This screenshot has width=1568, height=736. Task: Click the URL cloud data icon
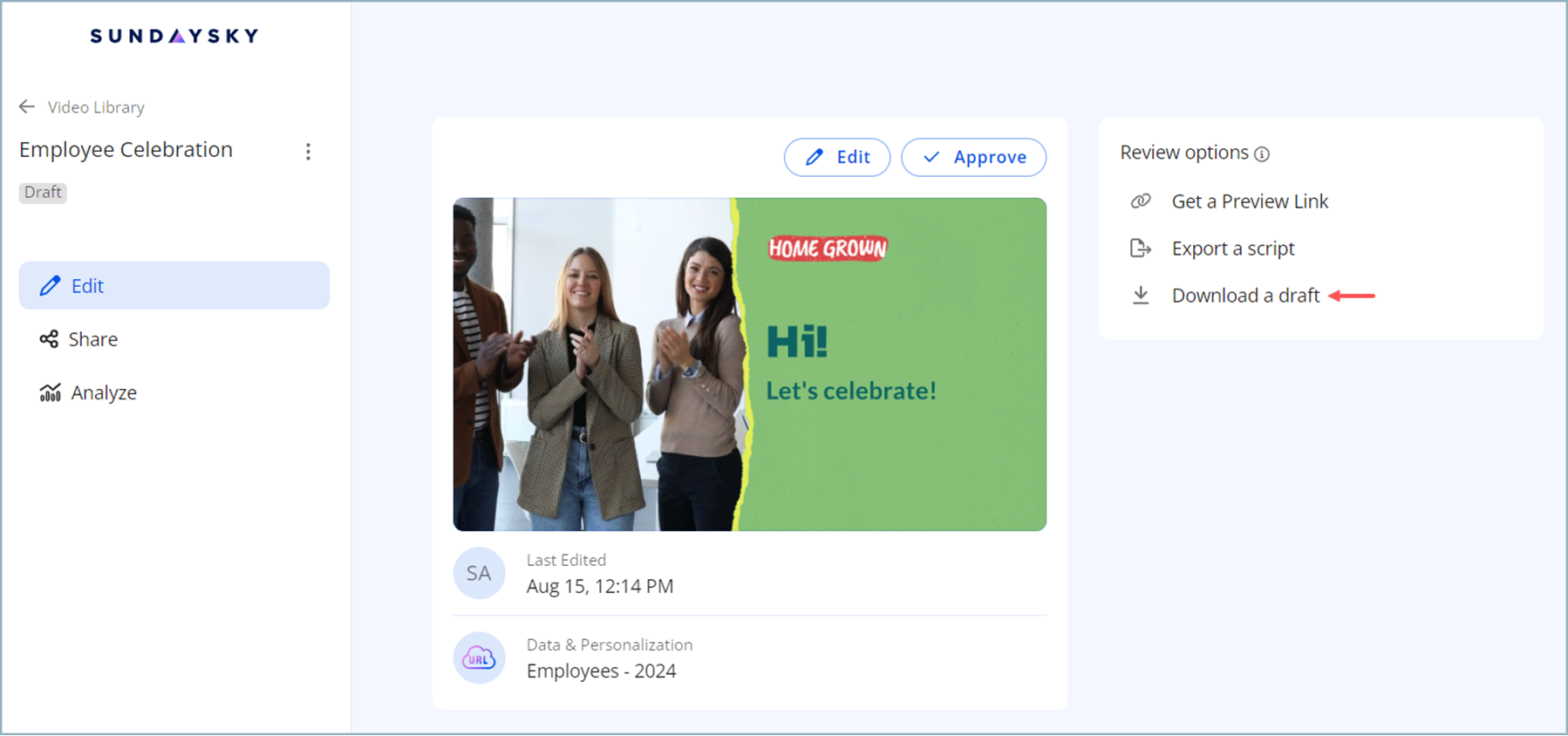(x=479, y=658)
